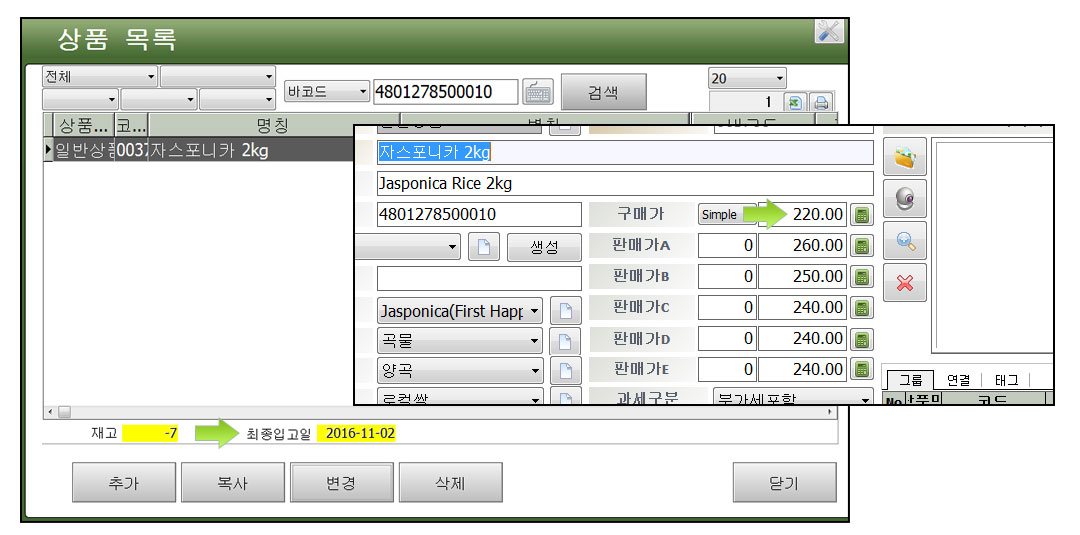The height and width of the screenshot is (535, 1080).
Task: Switch to the 그룹 tab
Action: pos(911,380)
